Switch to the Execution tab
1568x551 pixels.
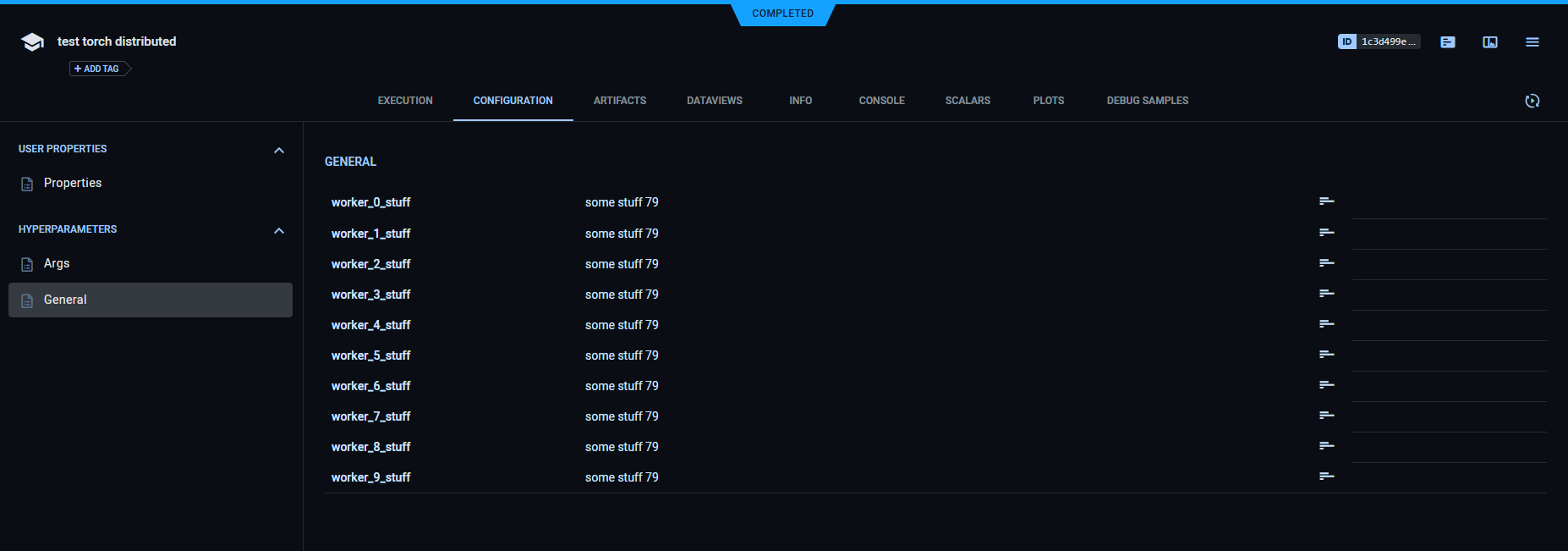click(405, 101)
